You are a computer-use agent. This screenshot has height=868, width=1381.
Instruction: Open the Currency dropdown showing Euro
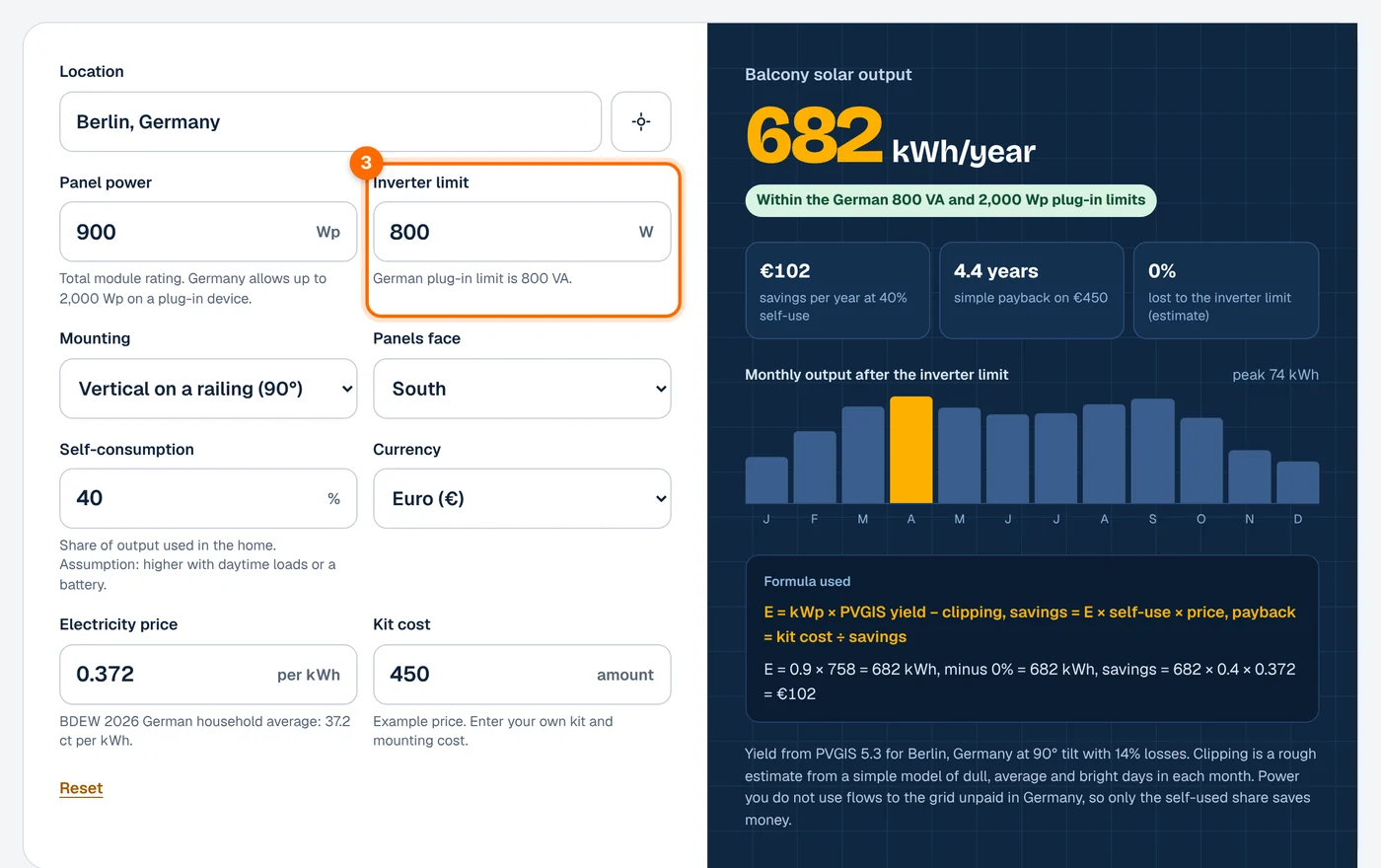[522, 498]
